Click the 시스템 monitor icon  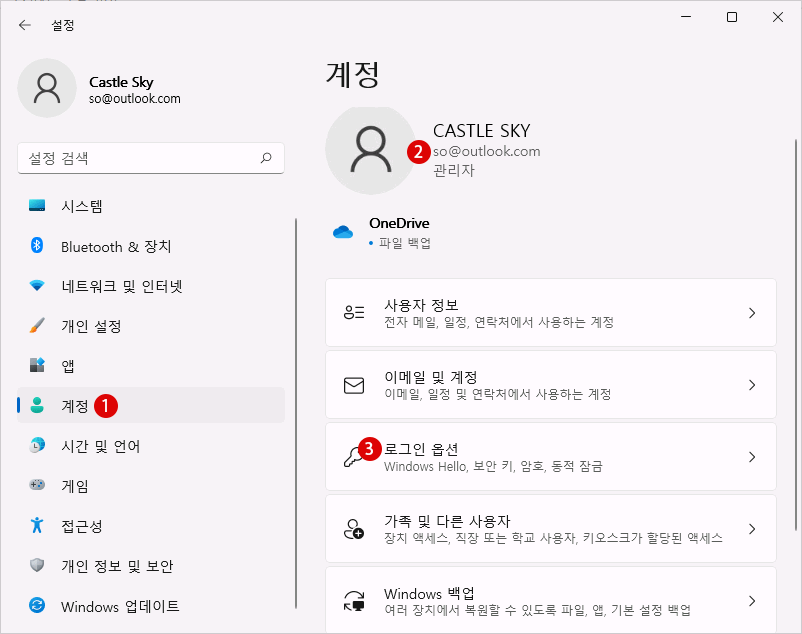(37, 206)
